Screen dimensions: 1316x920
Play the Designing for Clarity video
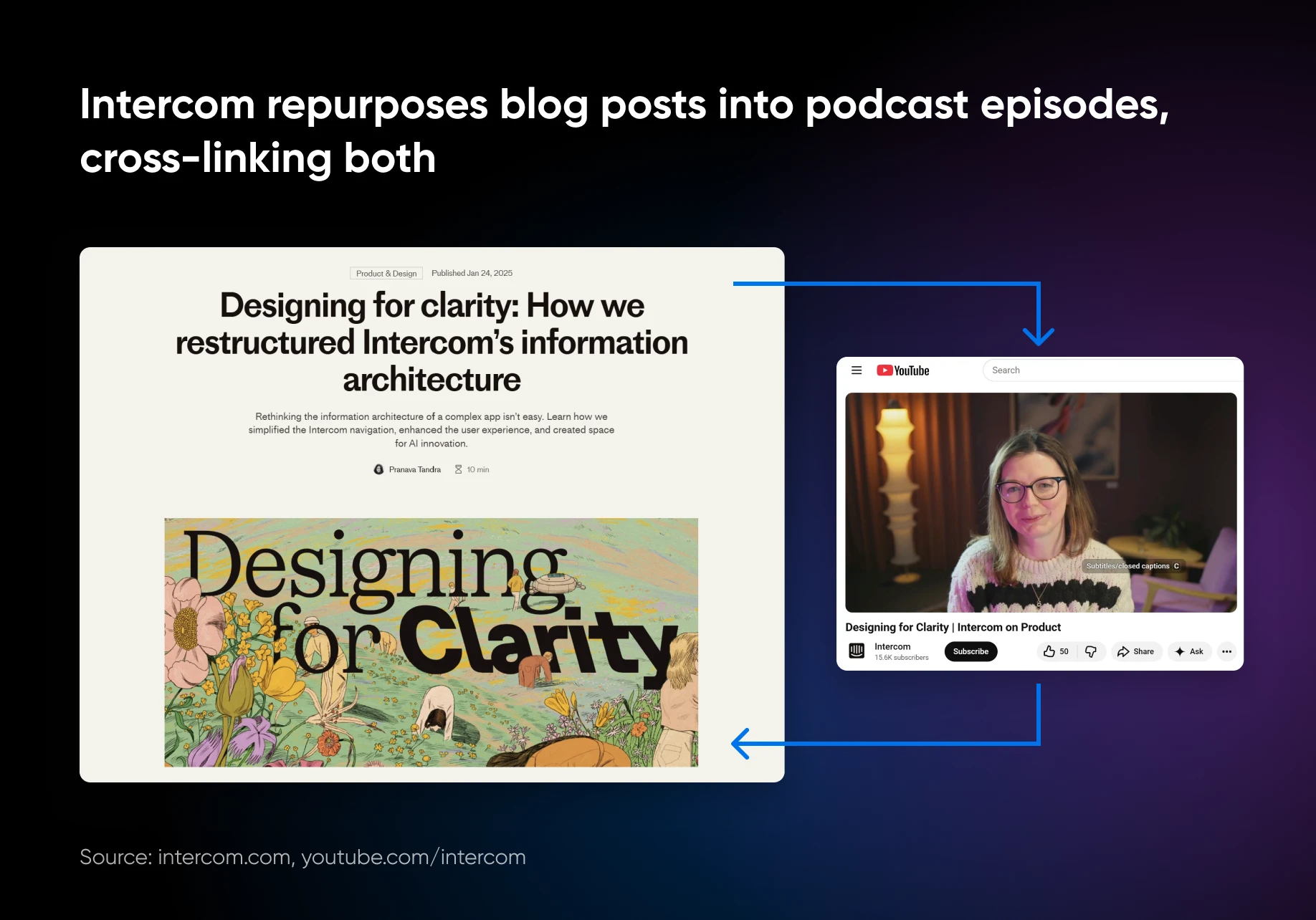click(1041, 502)
